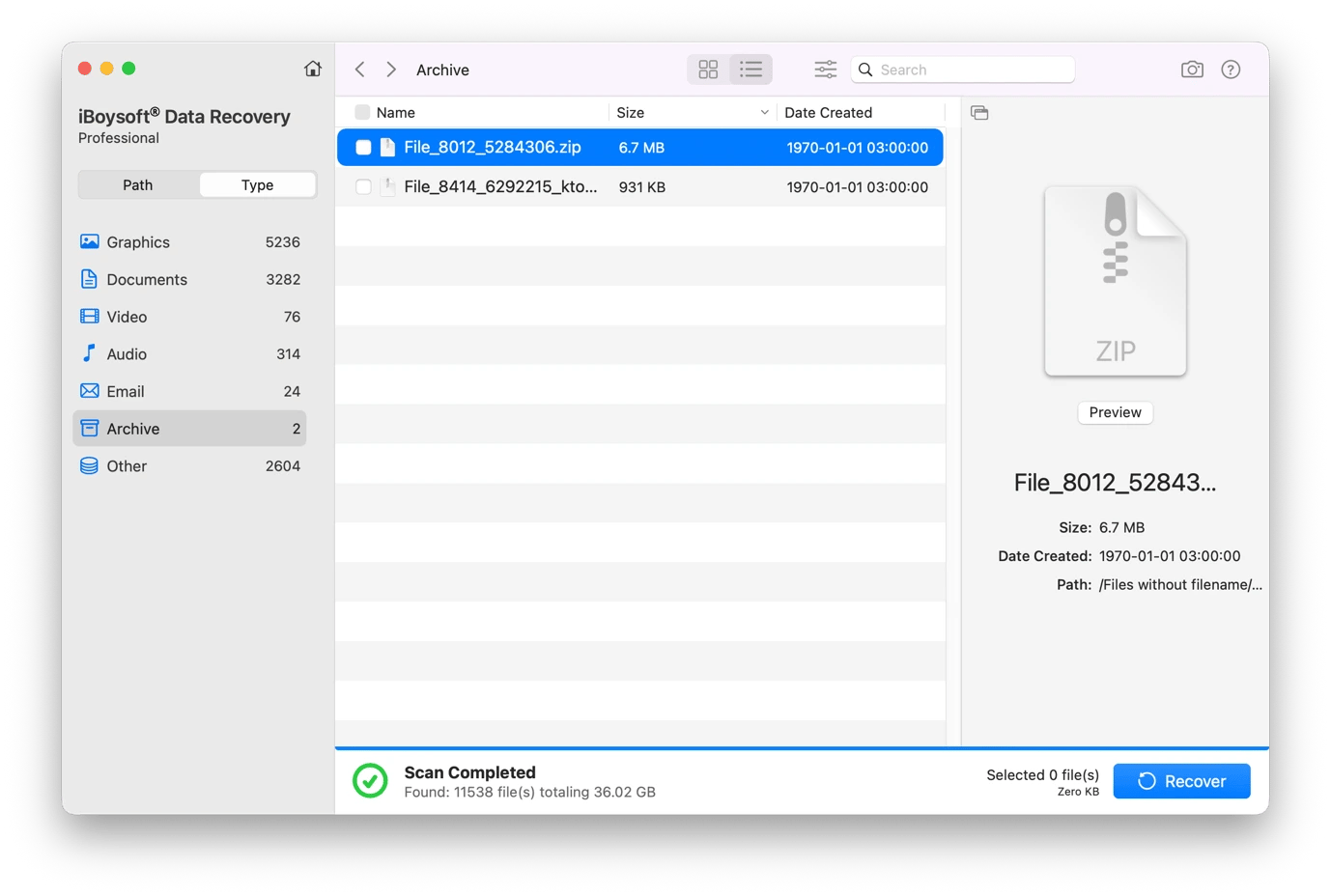1331x896 pixels.
Task: Click the Audio music note icon
Action: click(x=89, y=353)
